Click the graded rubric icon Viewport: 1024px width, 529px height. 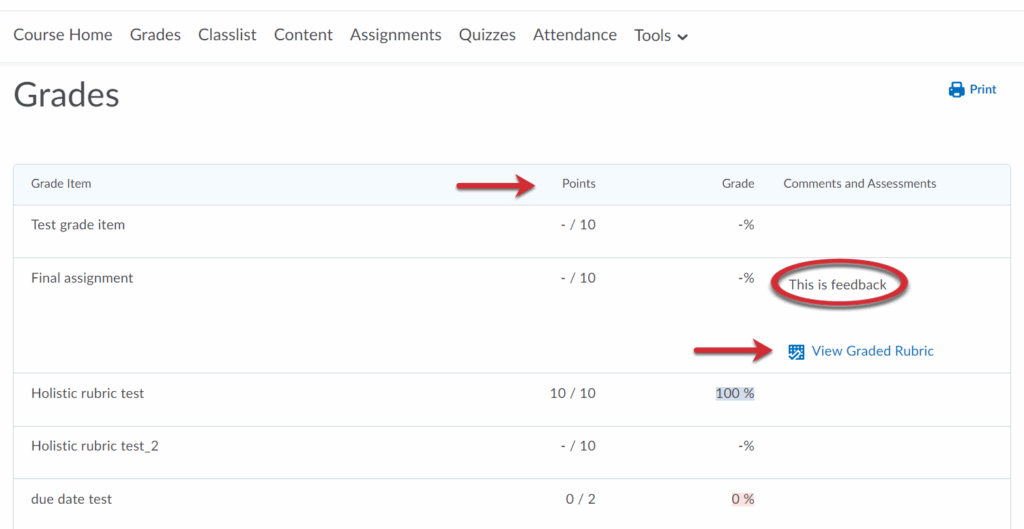pyautogui.click(x=796, y=351)
